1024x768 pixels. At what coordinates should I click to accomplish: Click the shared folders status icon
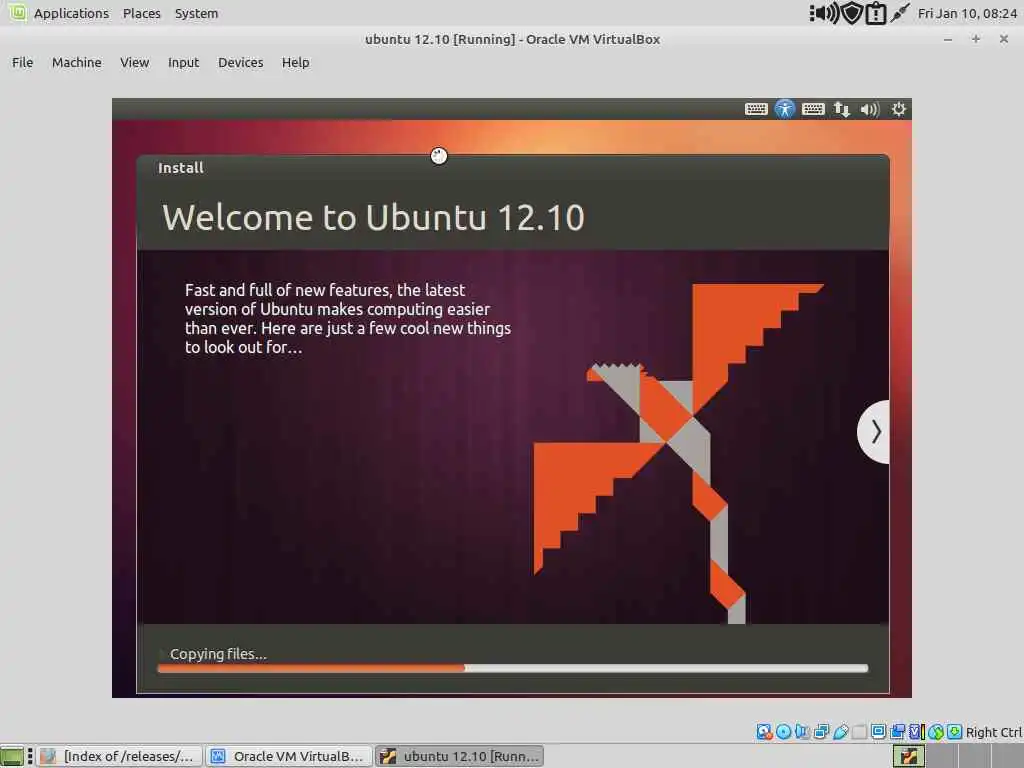859,732
